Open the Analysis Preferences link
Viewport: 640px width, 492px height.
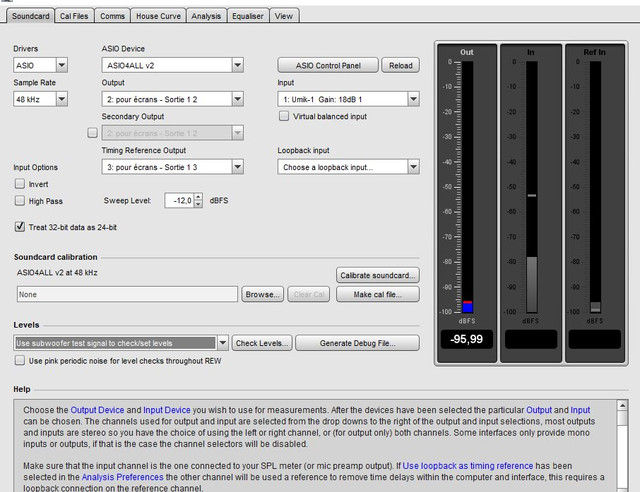122,477
